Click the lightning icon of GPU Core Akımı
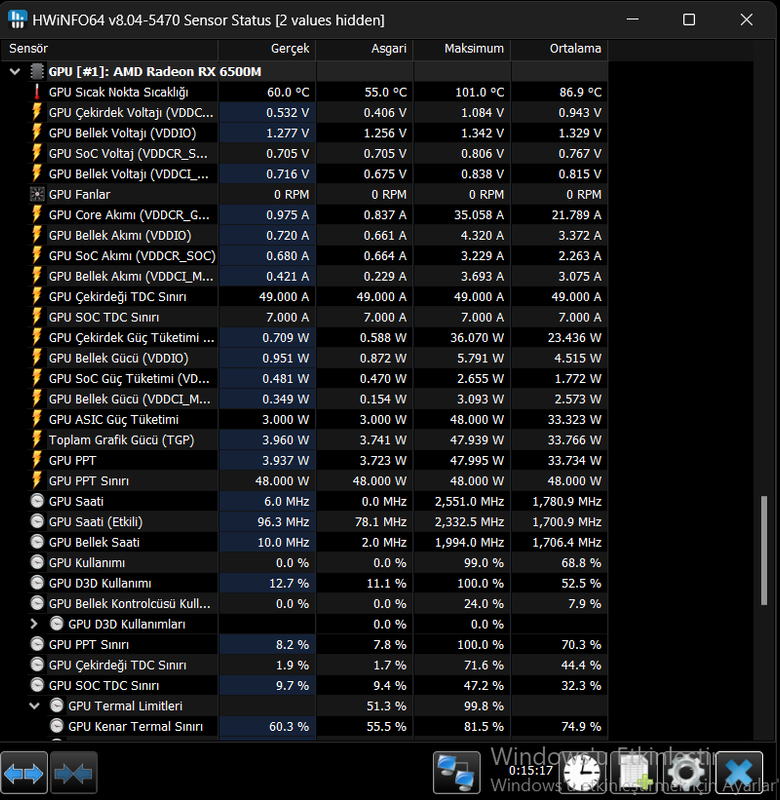The image size is (780, 800). pos(37,215)
